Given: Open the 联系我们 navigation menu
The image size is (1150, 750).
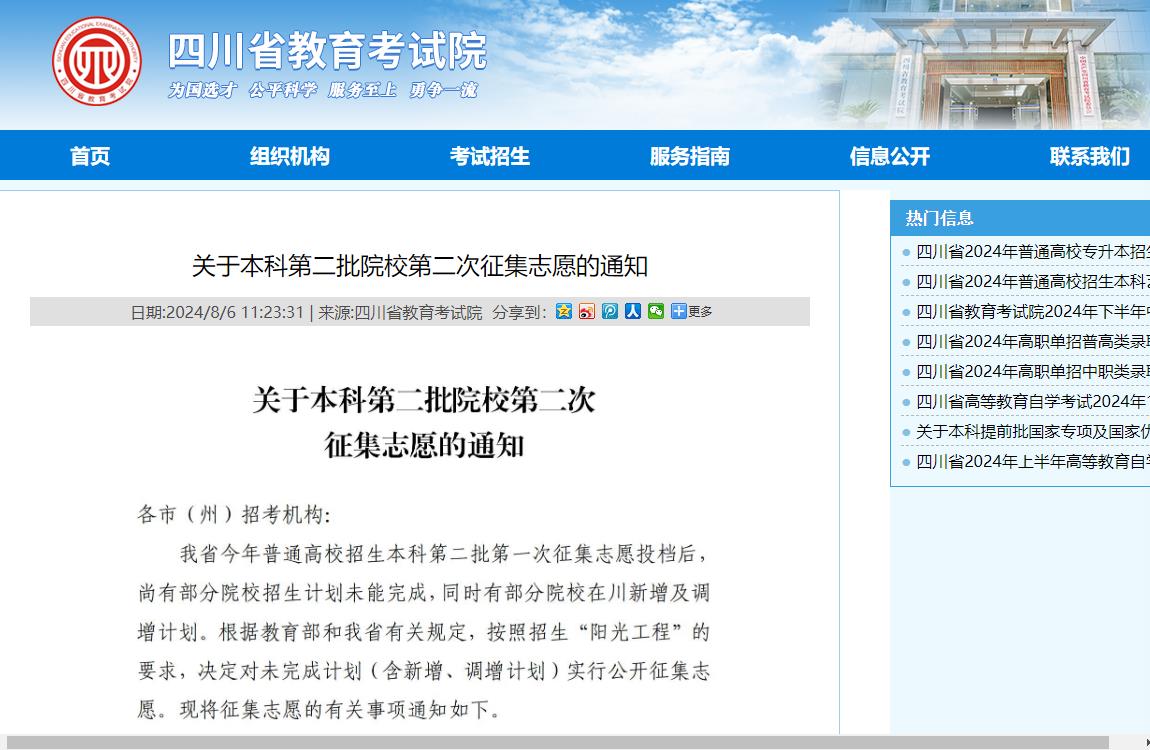Looking at the screenshot, I should pos(1089,156).
